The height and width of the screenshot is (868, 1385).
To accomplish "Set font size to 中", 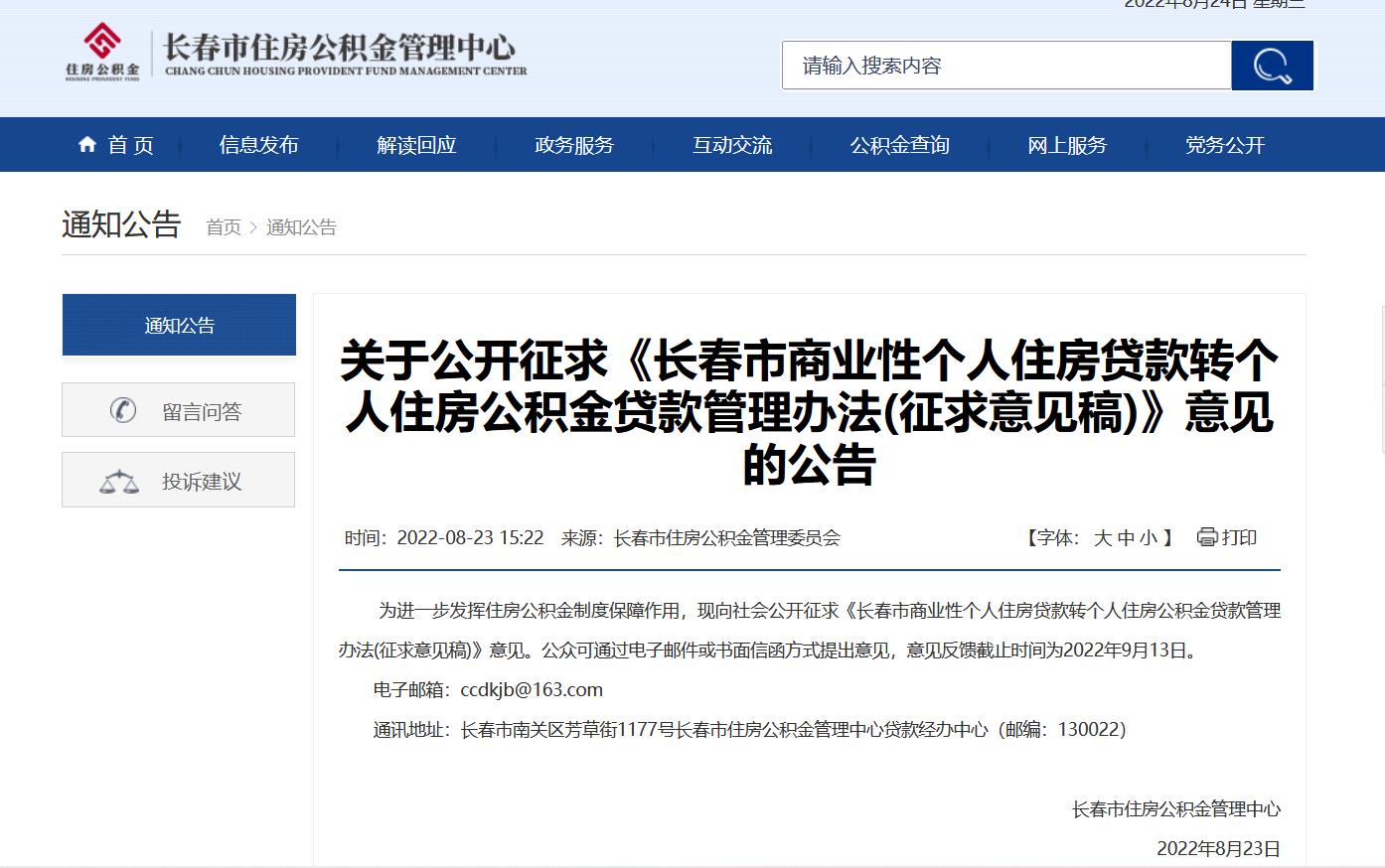I will pos(1126,538).
